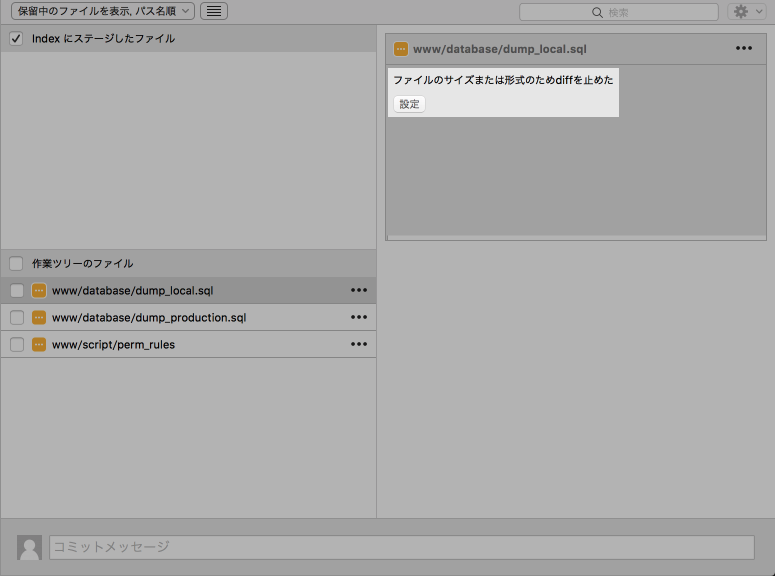Click the modified status icon for perm_rules

[x=39, y=345]
